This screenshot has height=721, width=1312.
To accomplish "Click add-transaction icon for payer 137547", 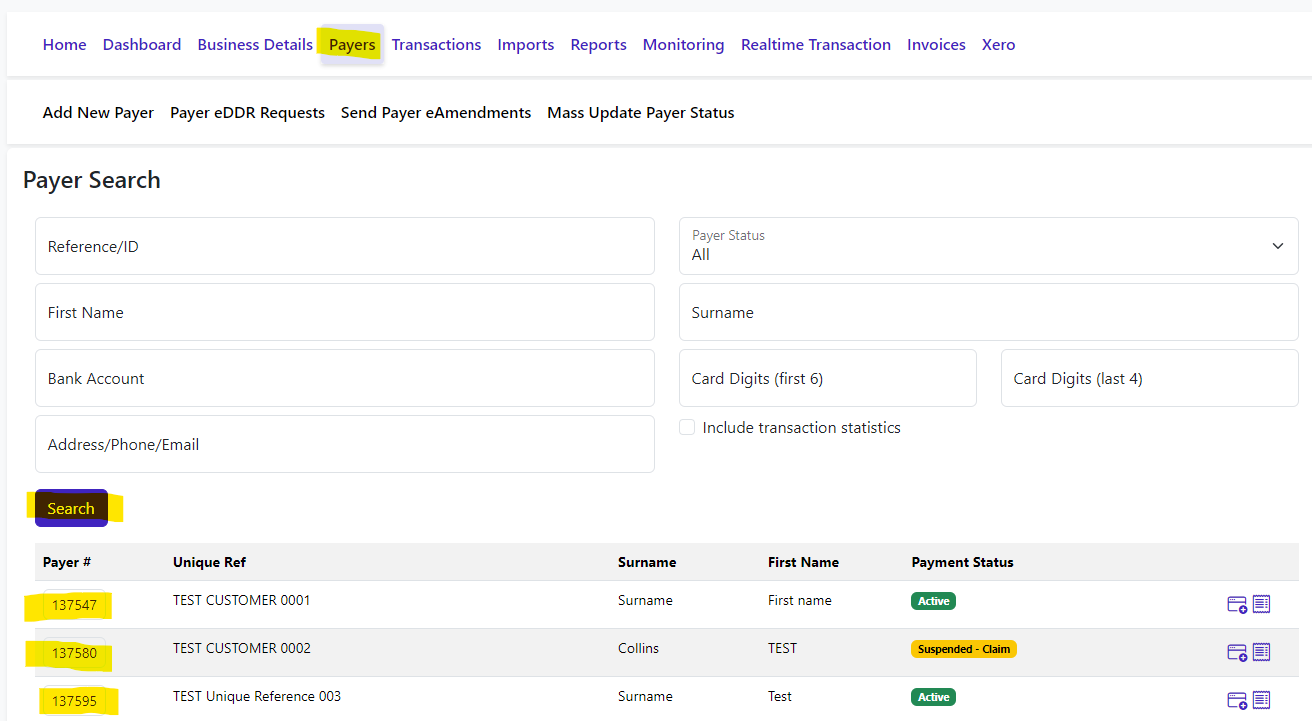I will point(1237,604).
